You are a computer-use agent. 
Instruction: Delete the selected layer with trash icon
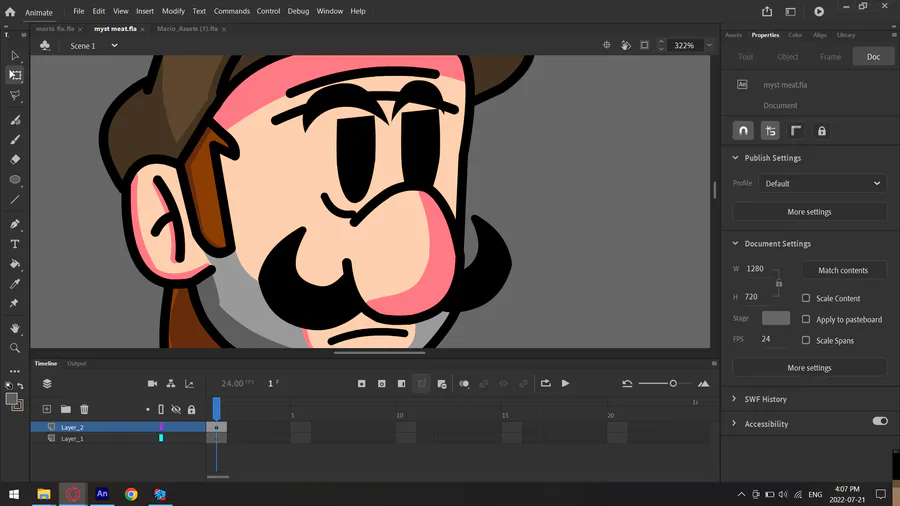tap(84, 409)
